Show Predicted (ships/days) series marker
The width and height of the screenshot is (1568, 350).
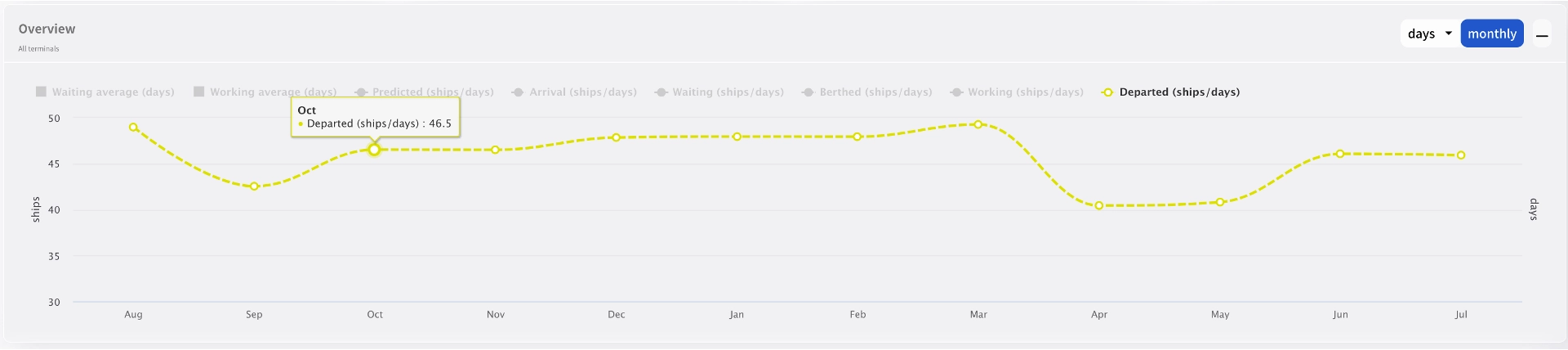click(361, 92)
